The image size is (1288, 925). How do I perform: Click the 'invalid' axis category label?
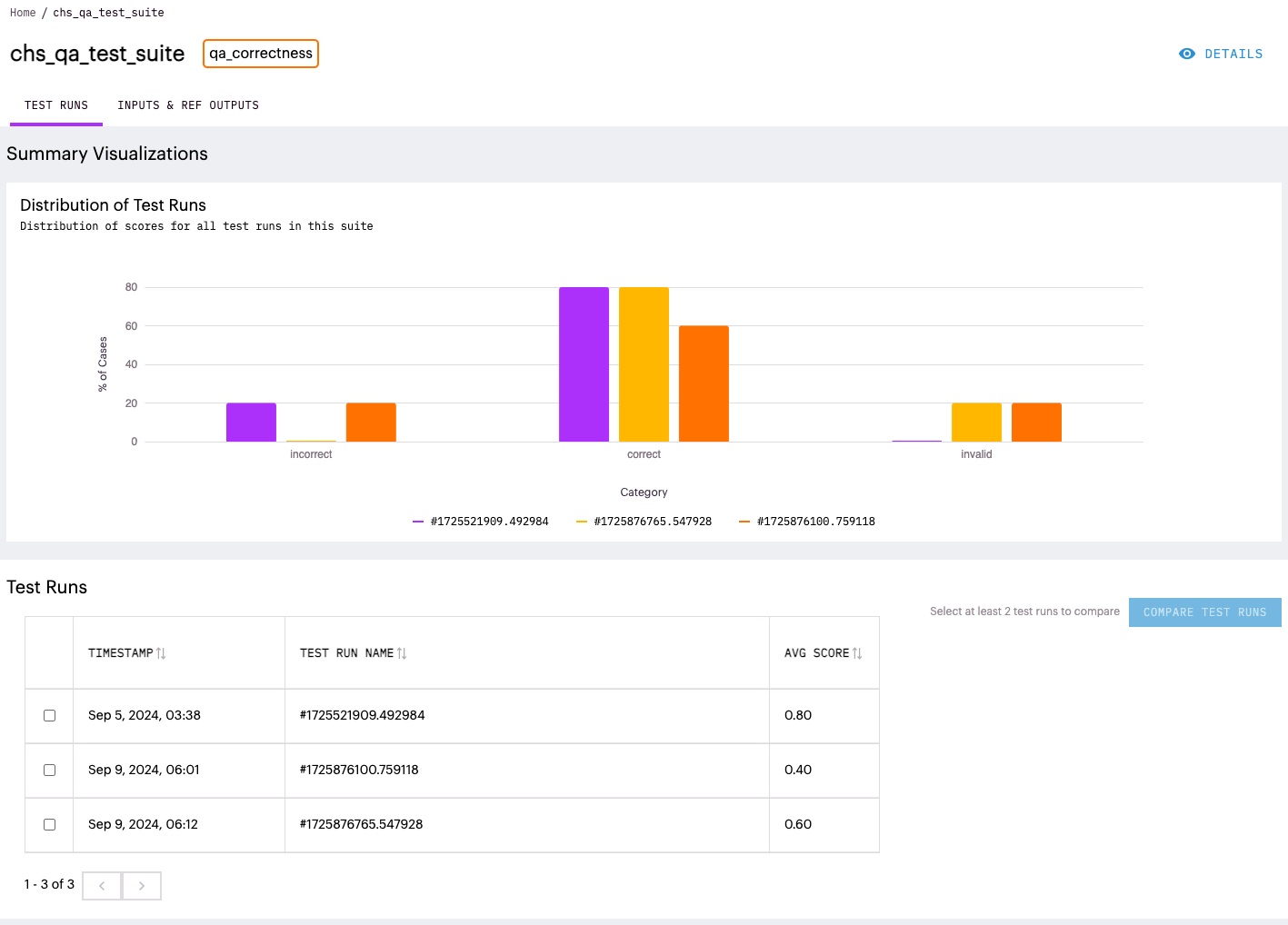976,454
